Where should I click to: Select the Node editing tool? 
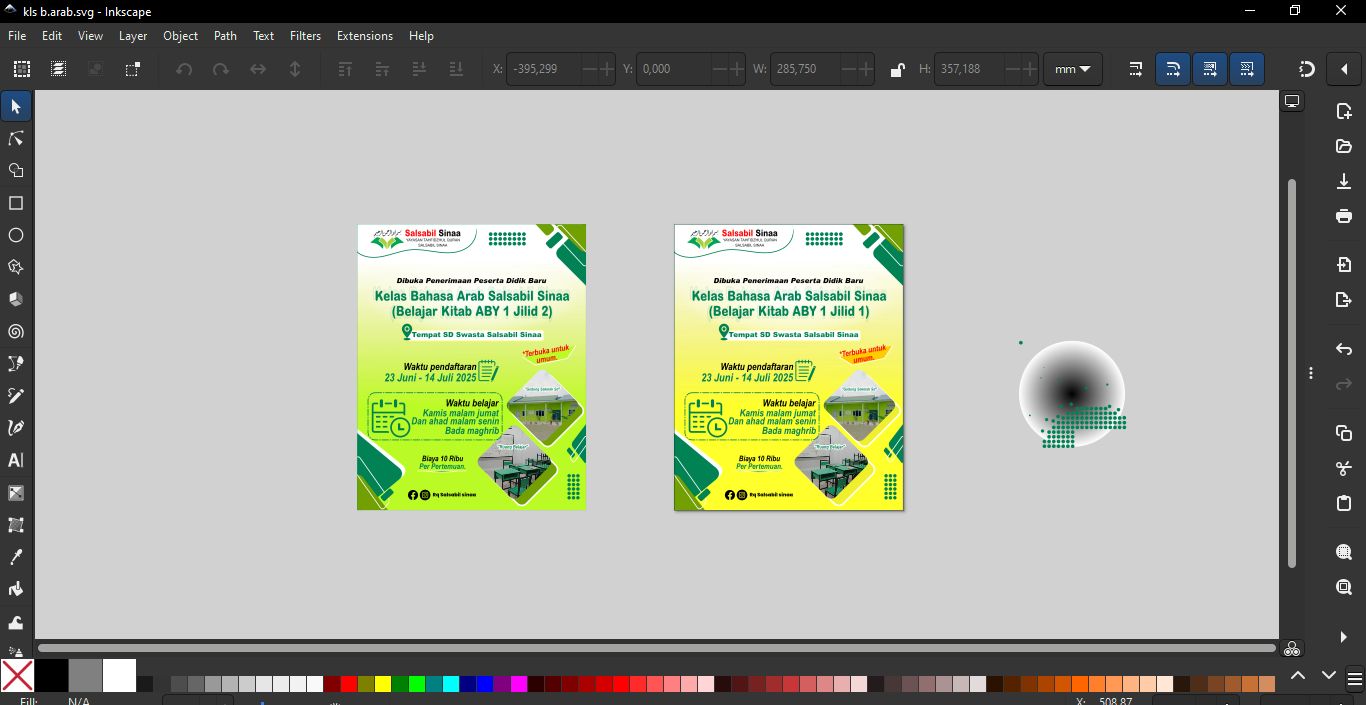pyautogui.click(x=16, y=138)
